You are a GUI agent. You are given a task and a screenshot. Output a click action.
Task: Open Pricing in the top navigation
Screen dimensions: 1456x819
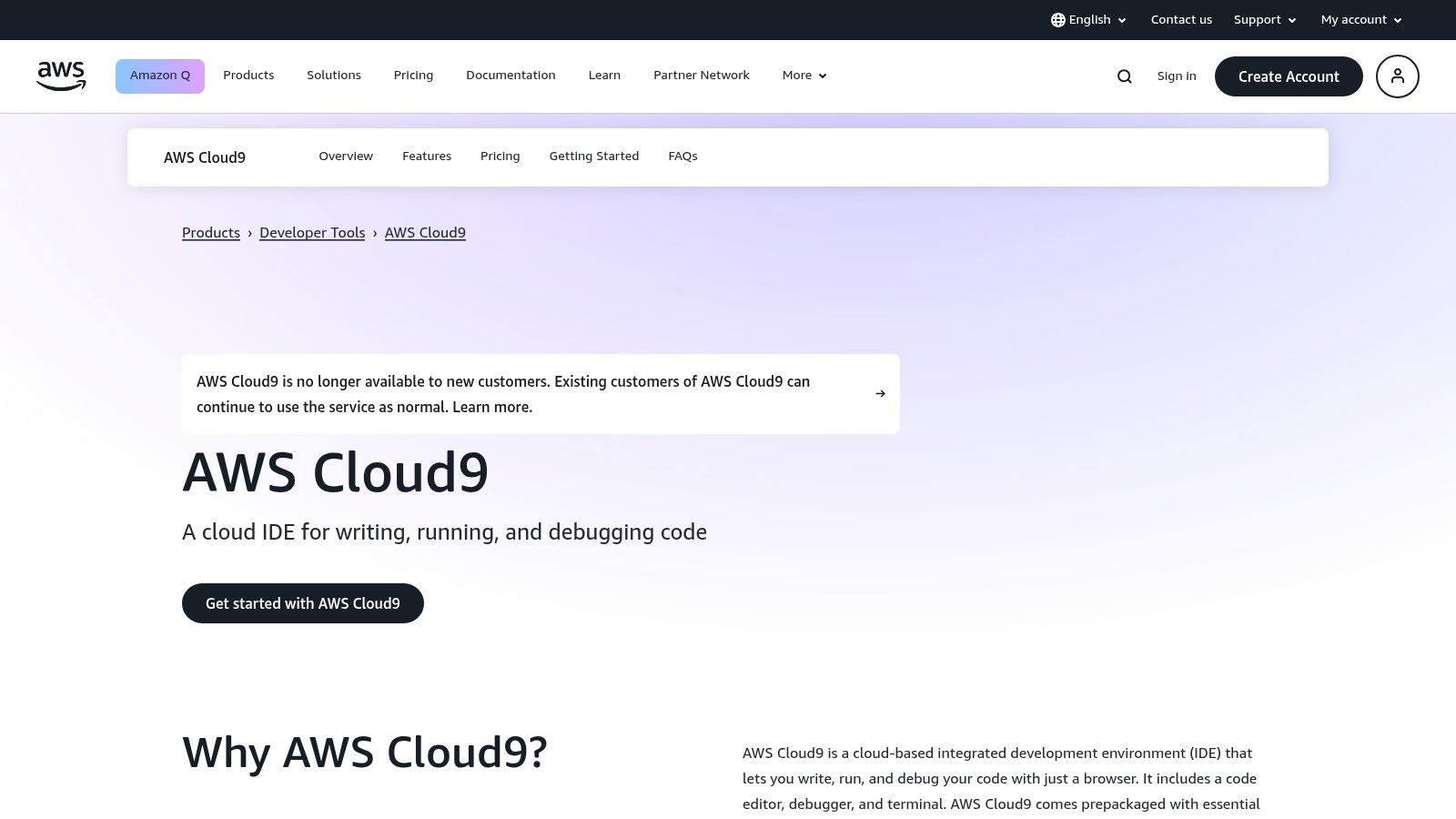[x=413, y=76]
